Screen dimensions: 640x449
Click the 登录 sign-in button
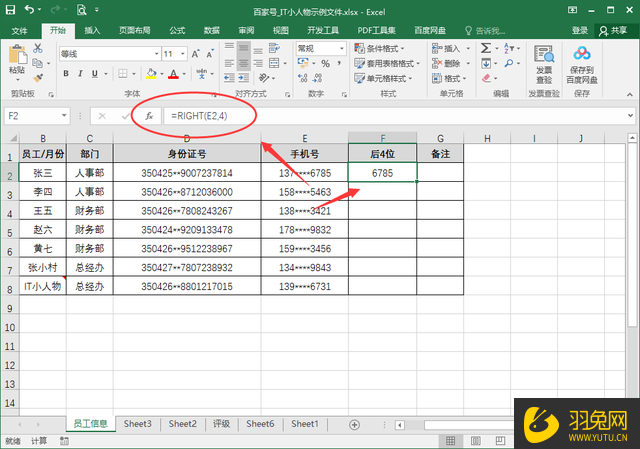pos(580,31)
